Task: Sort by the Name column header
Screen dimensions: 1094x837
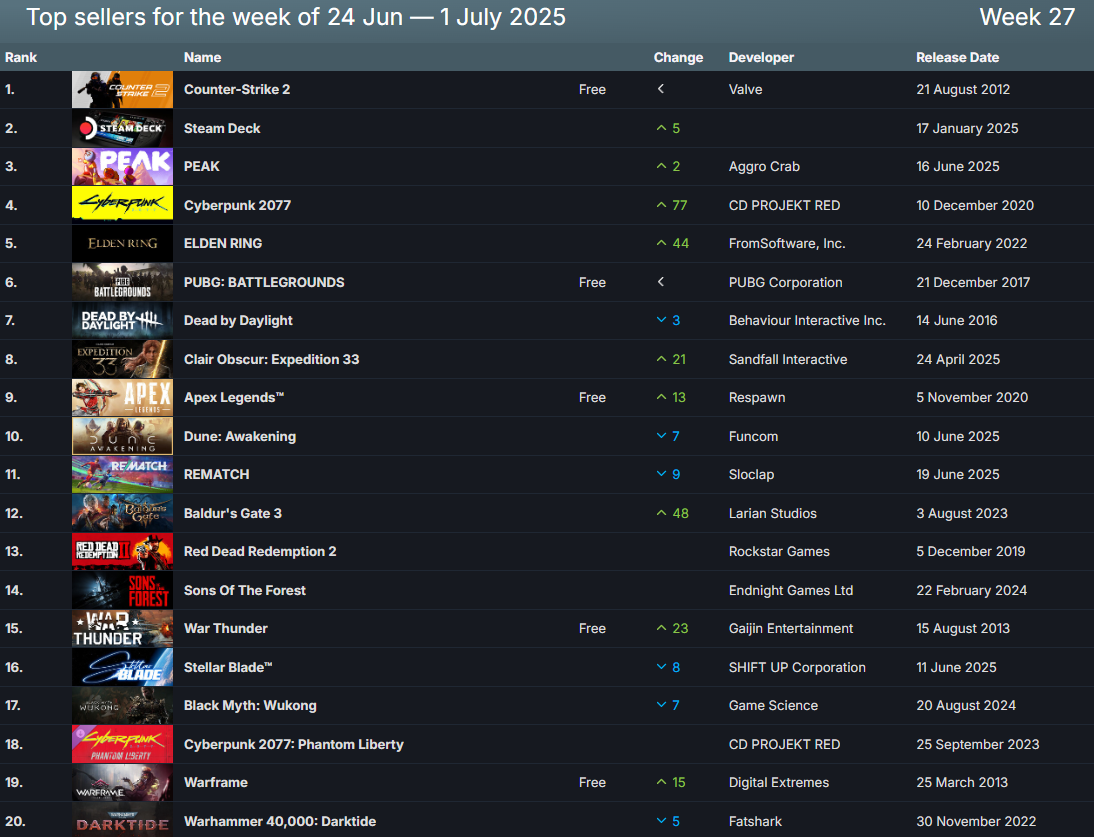Action: click(x=202, y=57)
